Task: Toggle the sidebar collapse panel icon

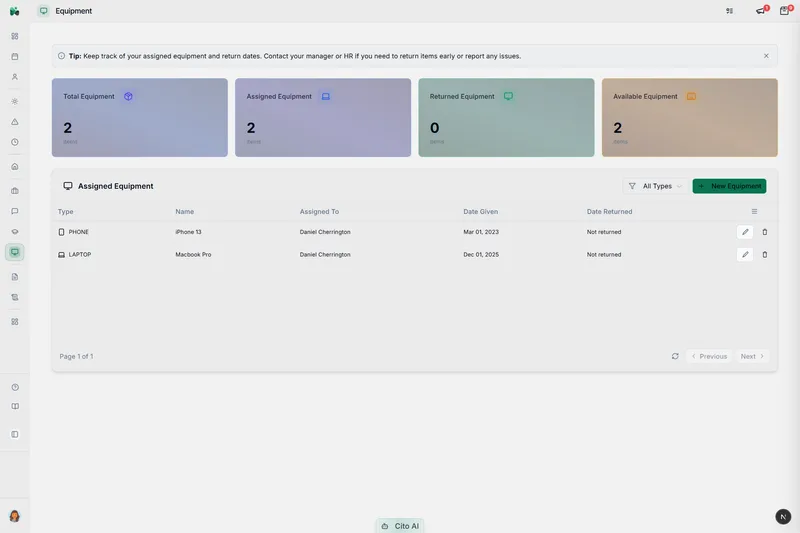Action: [x=15, y=435]
